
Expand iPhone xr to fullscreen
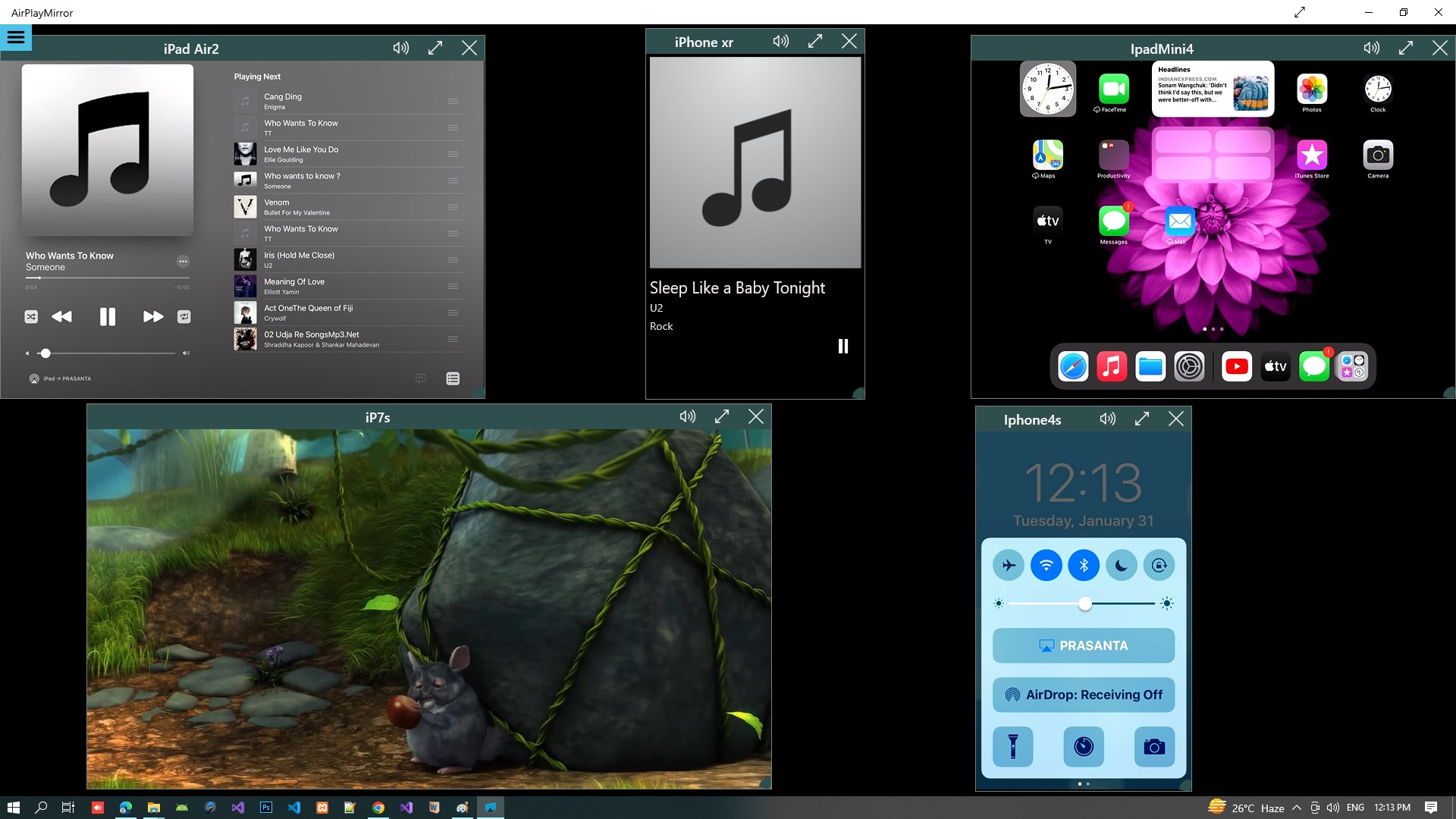tap(814, 42)
